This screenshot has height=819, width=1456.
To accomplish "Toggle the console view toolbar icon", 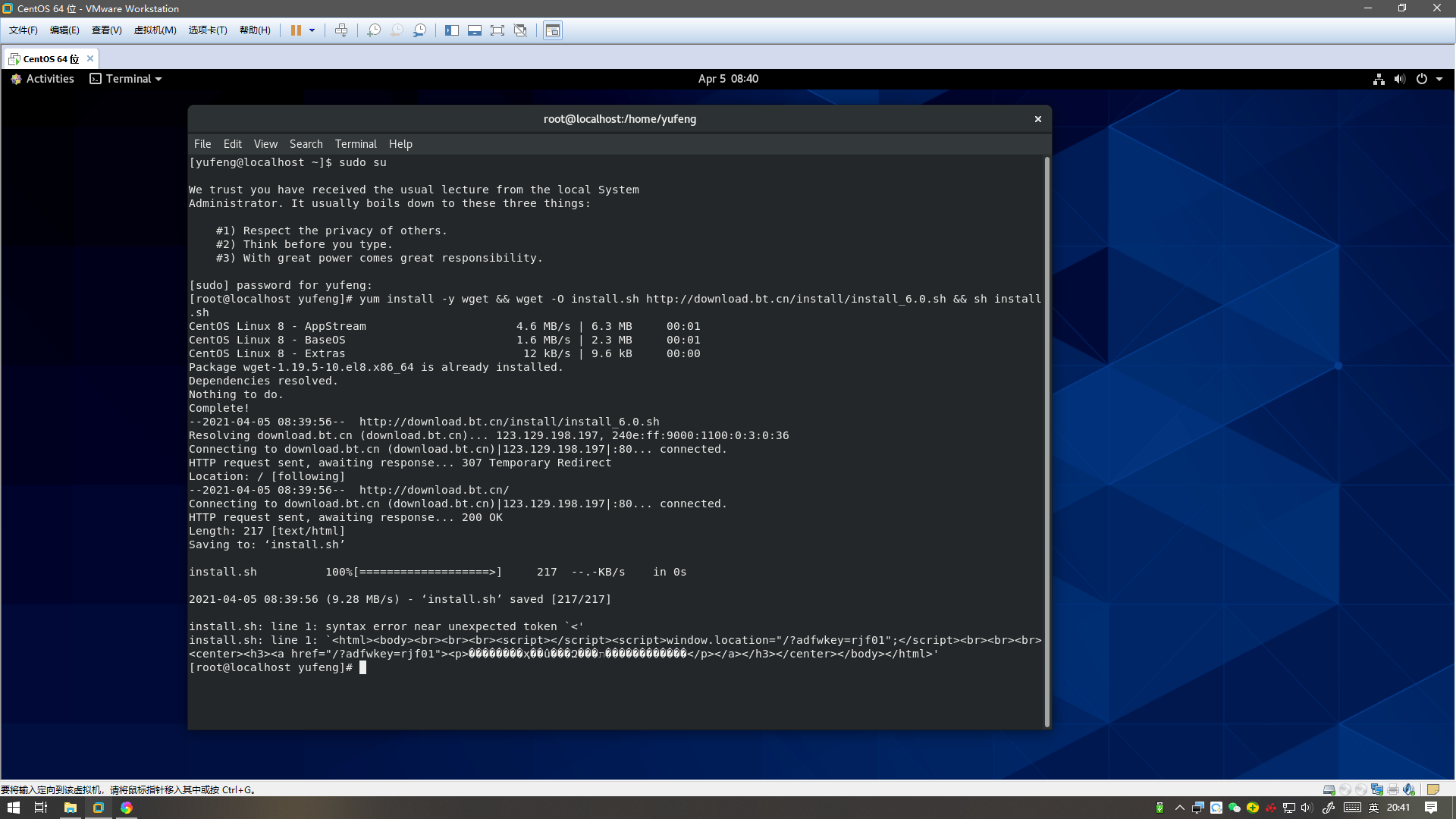I will click(553, 30).
